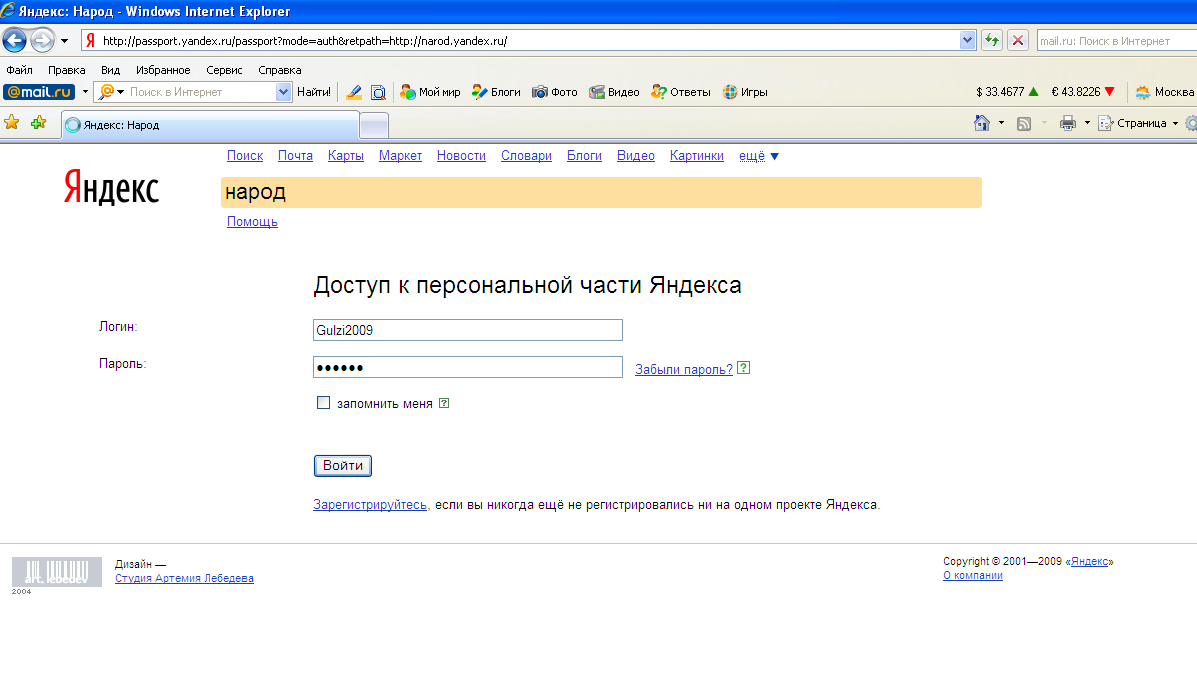Click the highlighter pencil toolbar icon
Viewport: 1197px width, 682px height.
coord(353,92)
